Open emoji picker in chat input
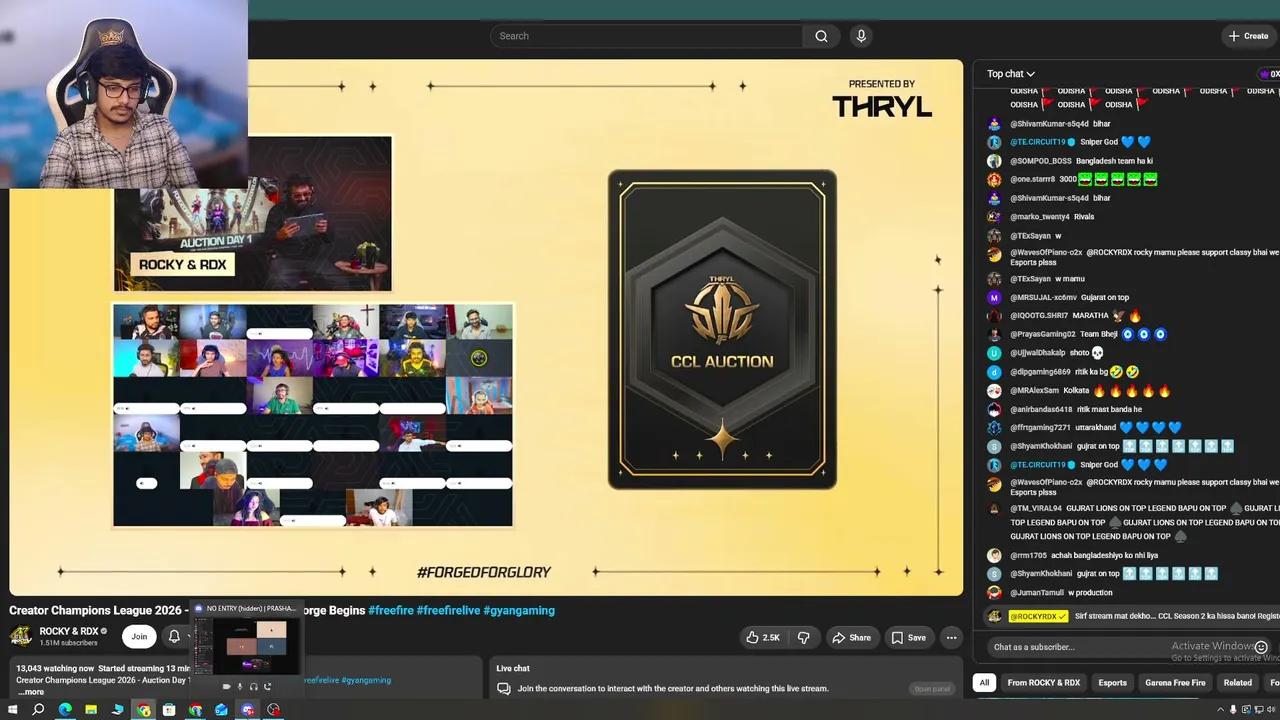Viewport: 1280px width, 720px height. coord(1261,647)
